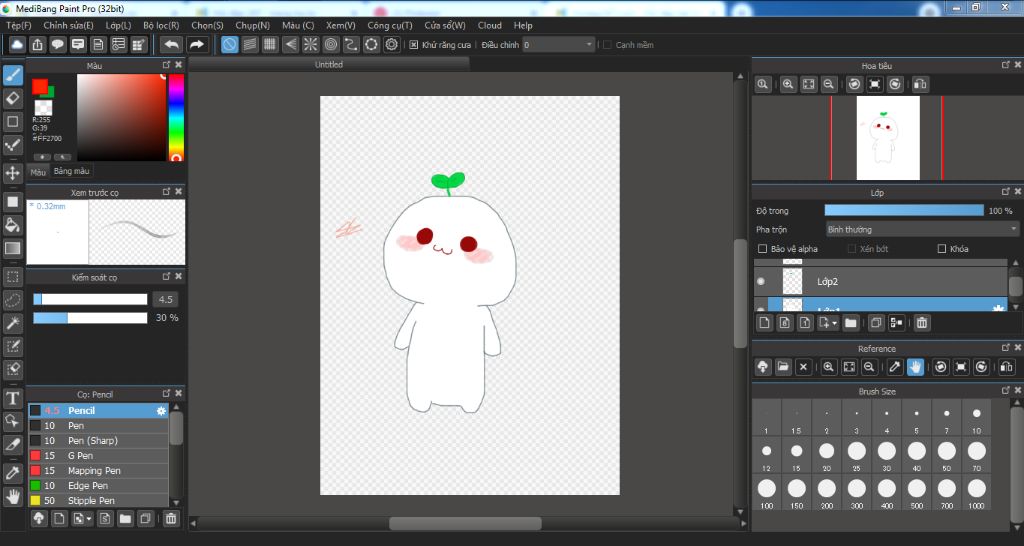
Task: Toggle Khử răng cưa checkbox
Action: pos(413,45)
